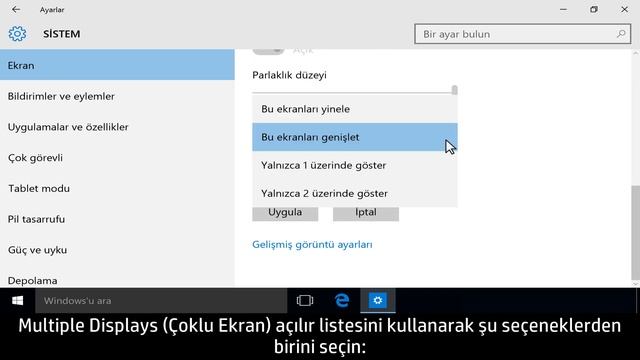Launch Microsoft Edge from taskbar
Viewport: 640px width, 360px height.
(342, 301)
